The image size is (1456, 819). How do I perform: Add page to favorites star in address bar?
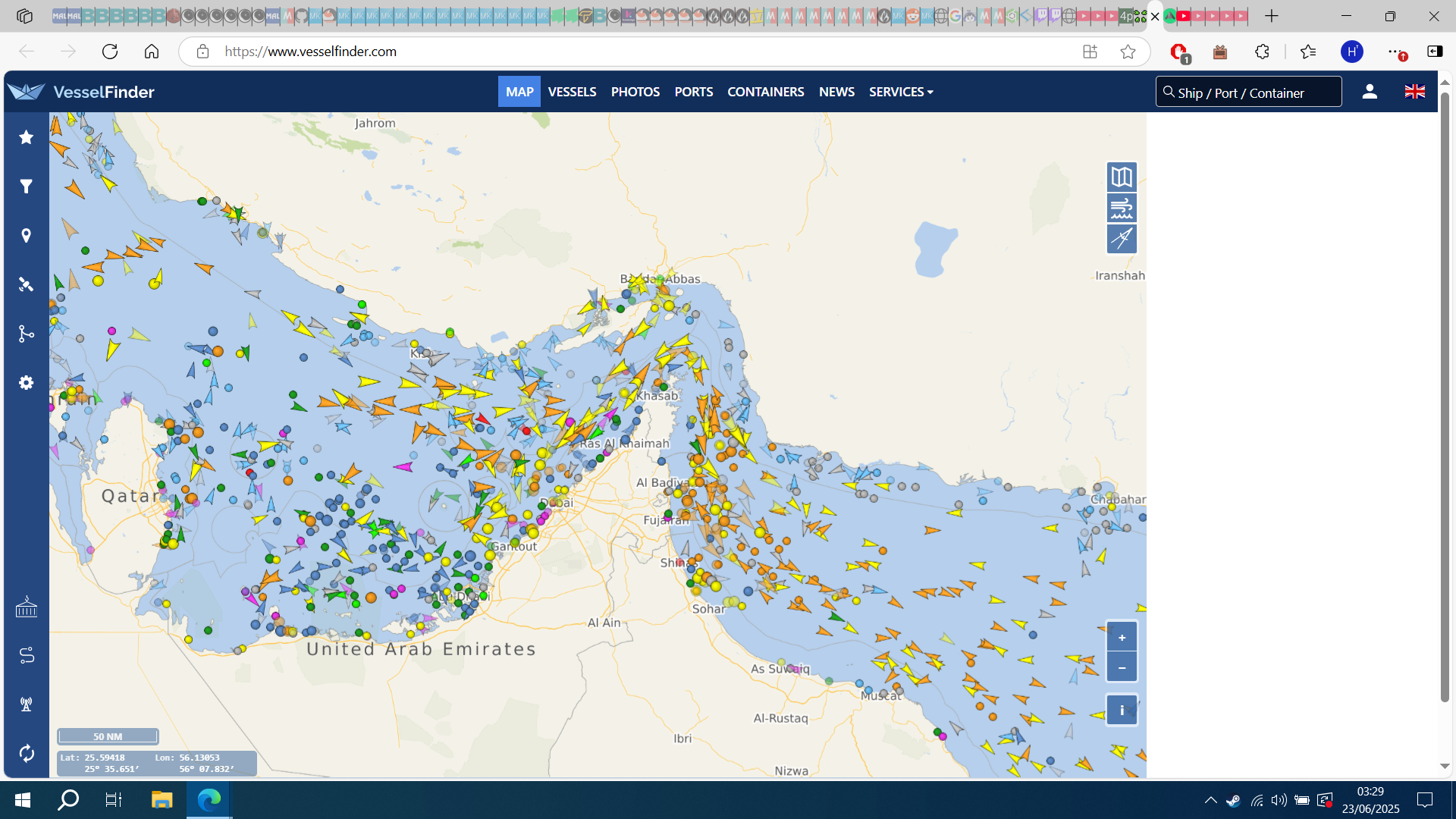(1128, 52)
